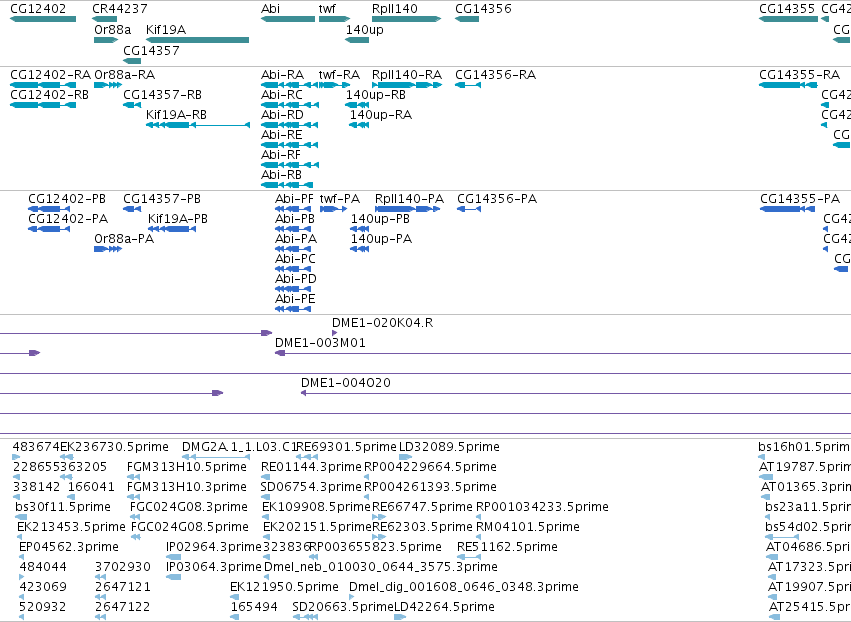
Task: Select the EK236730.5prime EST label
Action: tap(115, 447)
